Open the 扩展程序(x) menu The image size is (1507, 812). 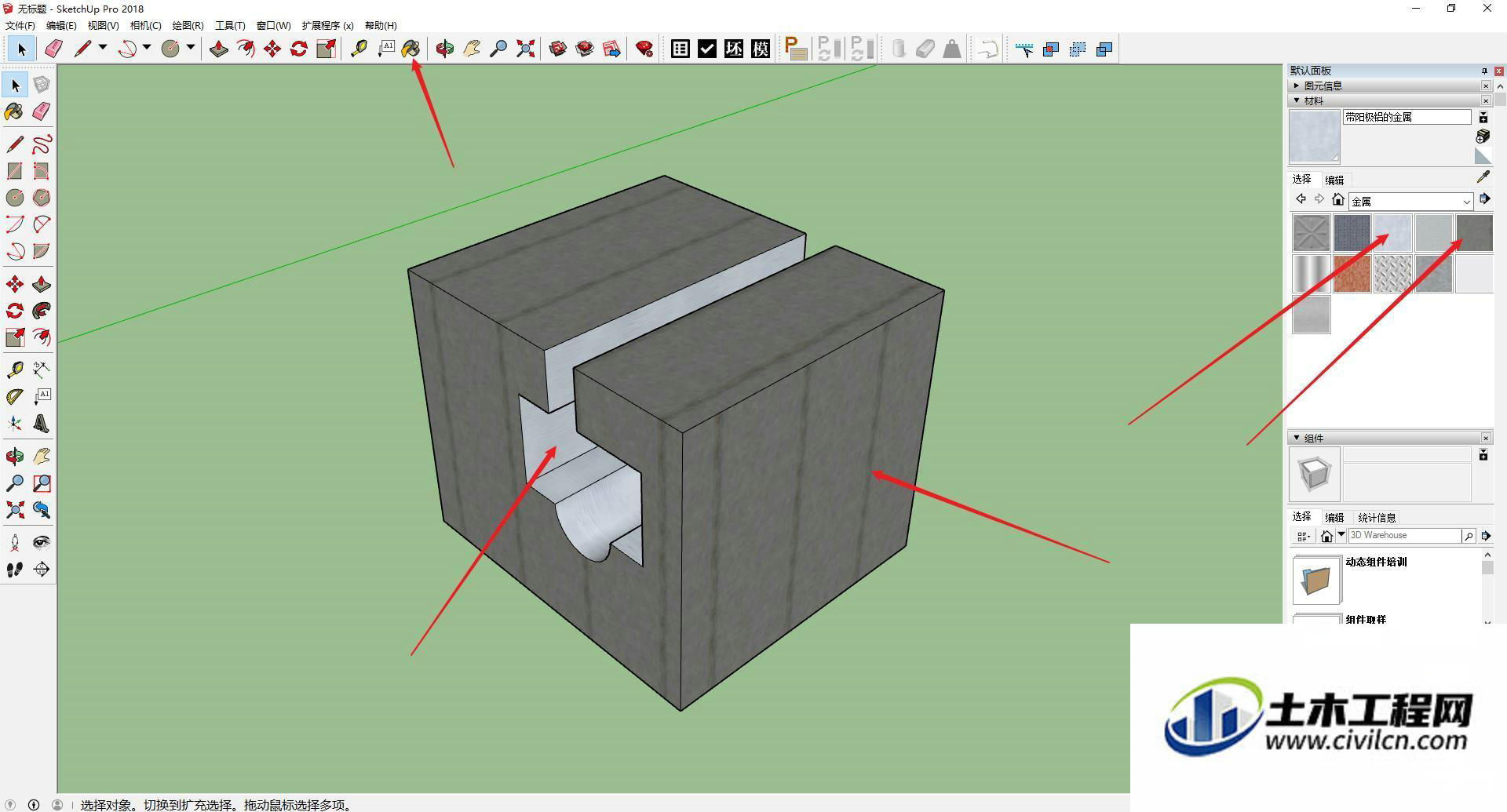(x=327, y=26)
